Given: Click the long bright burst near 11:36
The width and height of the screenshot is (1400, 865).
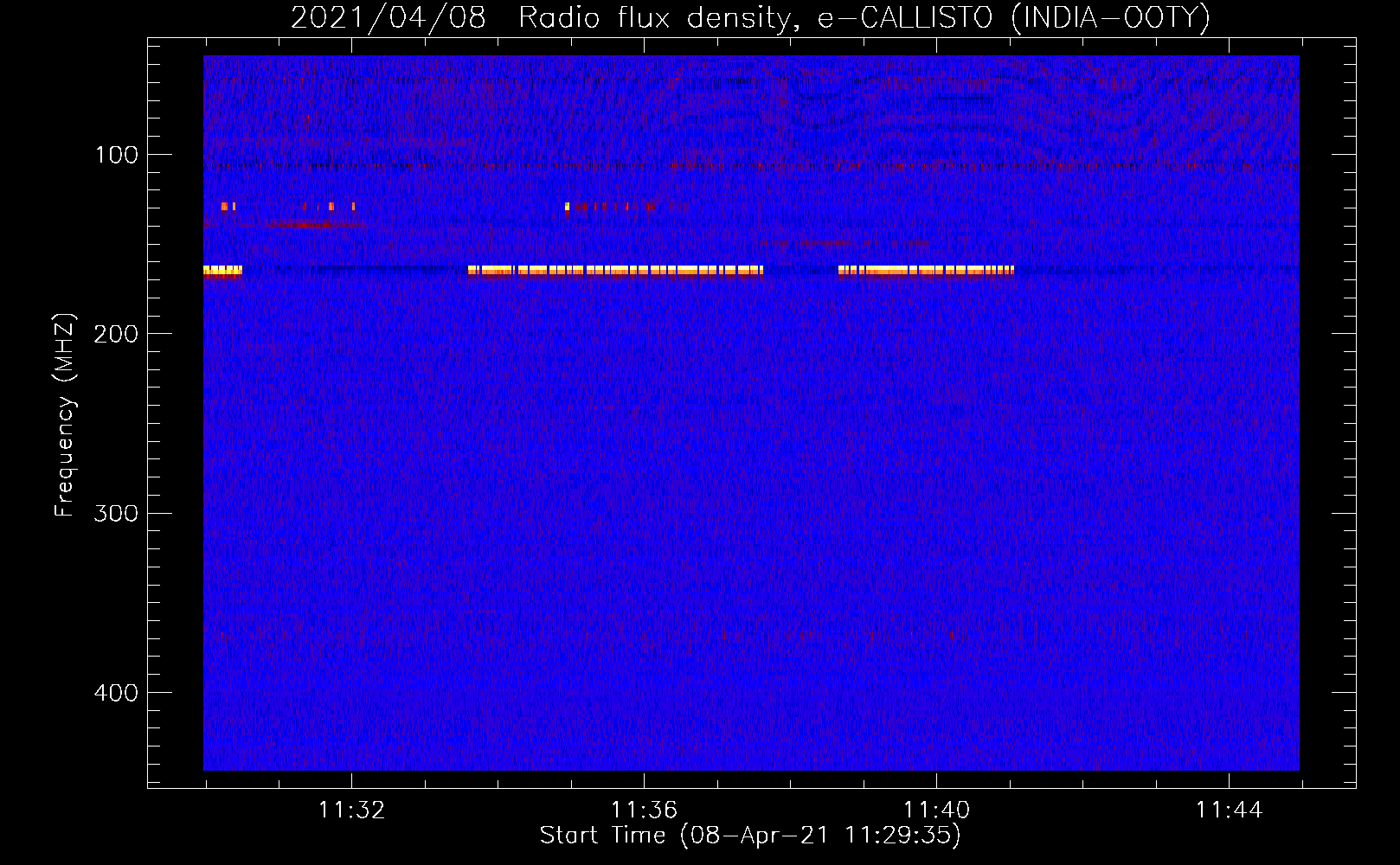Looking at the screenshot, I should click(615, 271).
